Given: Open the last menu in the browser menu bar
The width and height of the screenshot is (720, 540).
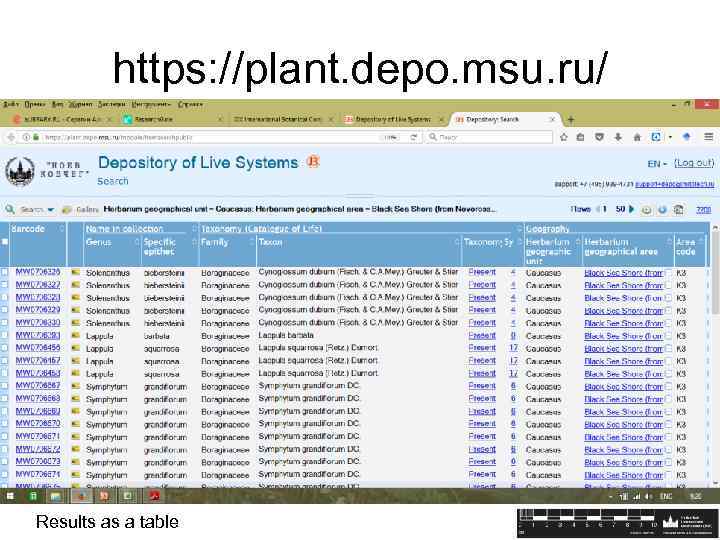Looking at the screenshot, I should (x=191, y=105).
